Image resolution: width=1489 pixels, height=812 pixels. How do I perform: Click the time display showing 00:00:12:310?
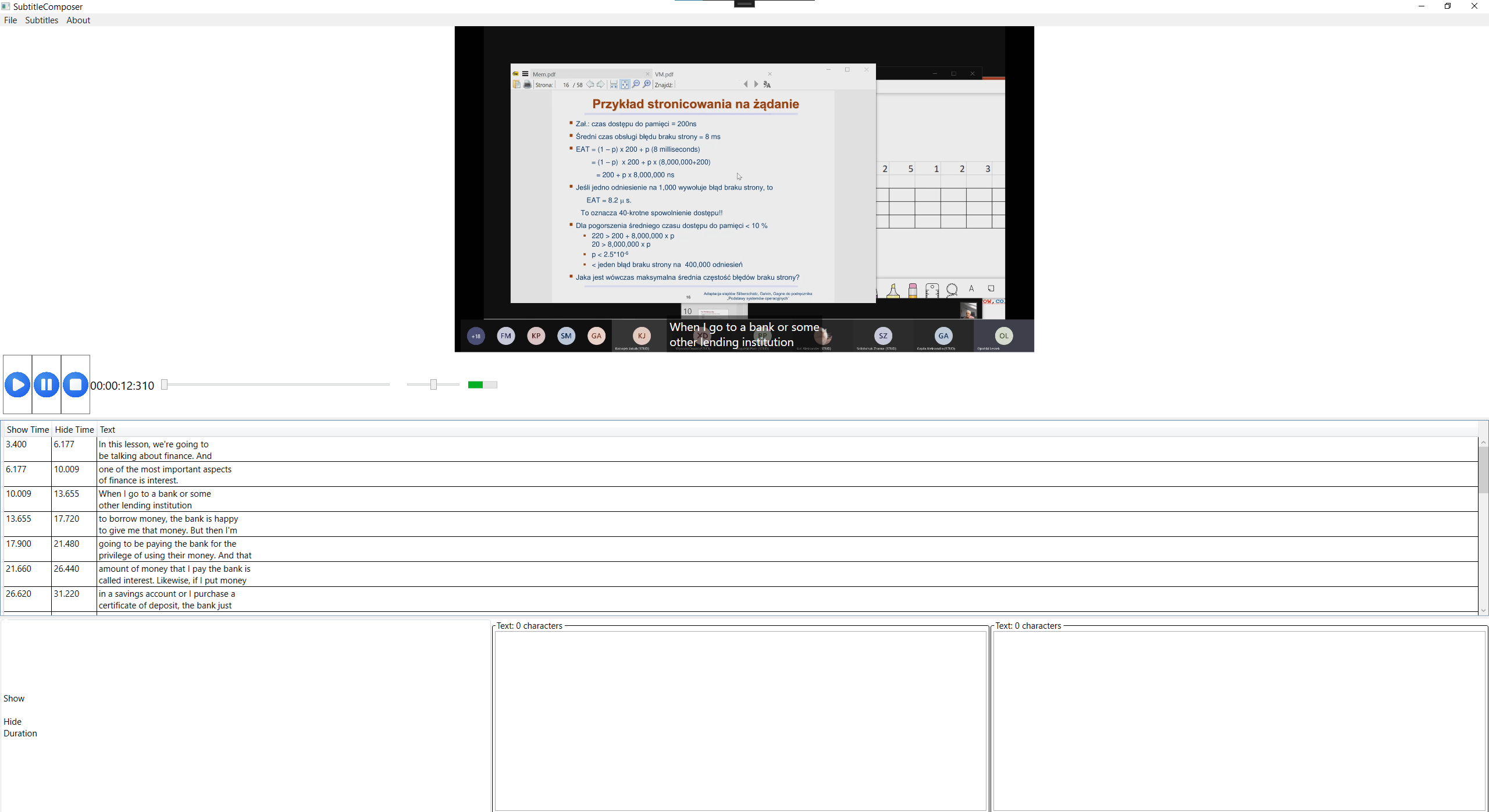(122, 385)
